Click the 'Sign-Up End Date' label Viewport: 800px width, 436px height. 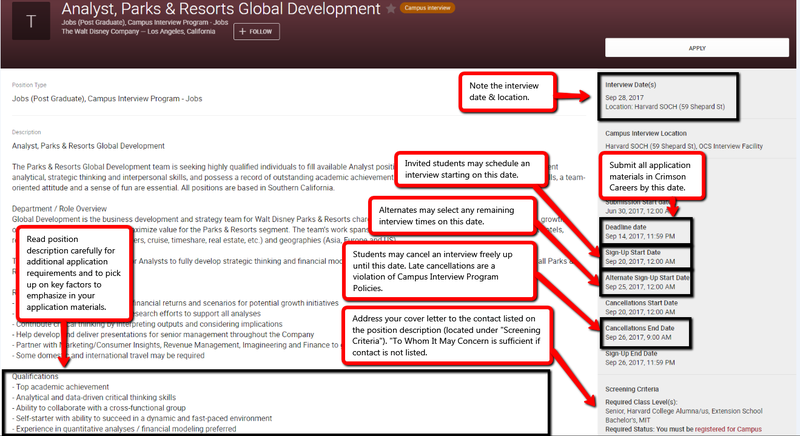point(631,353)
